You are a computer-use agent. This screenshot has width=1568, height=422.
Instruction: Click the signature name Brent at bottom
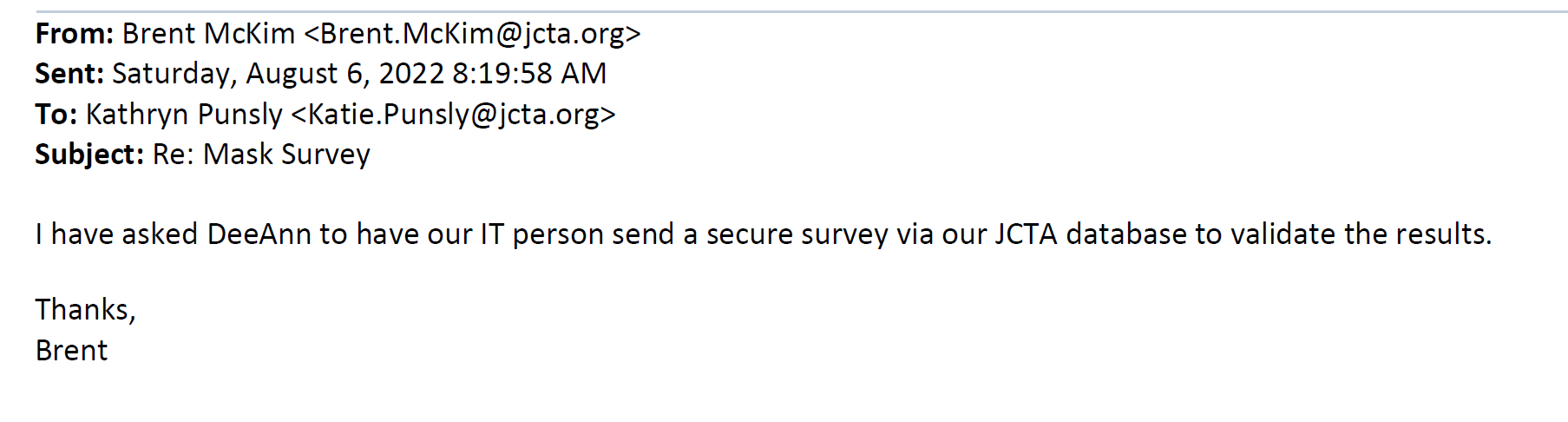[x=71, y=351]
